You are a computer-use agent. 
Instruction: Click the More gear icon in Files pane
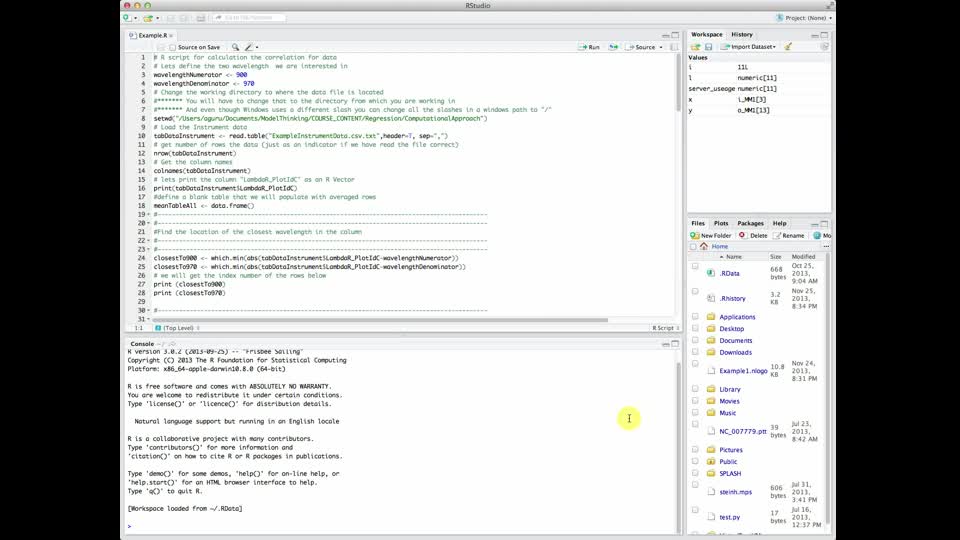click(x=817, y=236)
